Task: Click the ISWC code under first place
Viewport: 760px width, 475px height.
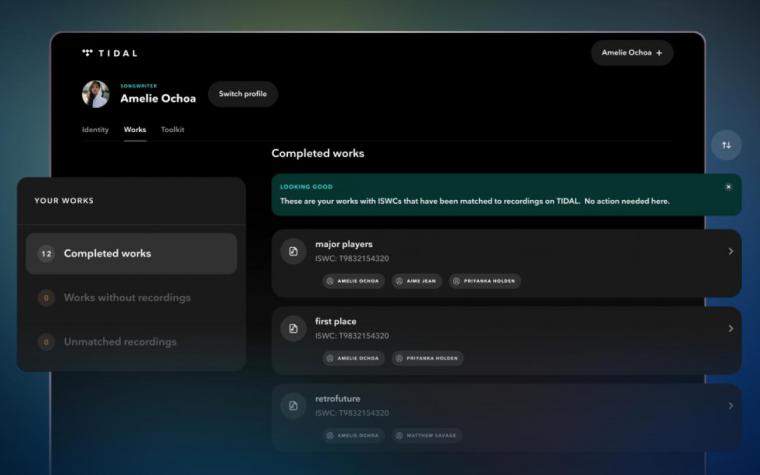Action: (x=352, y=335)
